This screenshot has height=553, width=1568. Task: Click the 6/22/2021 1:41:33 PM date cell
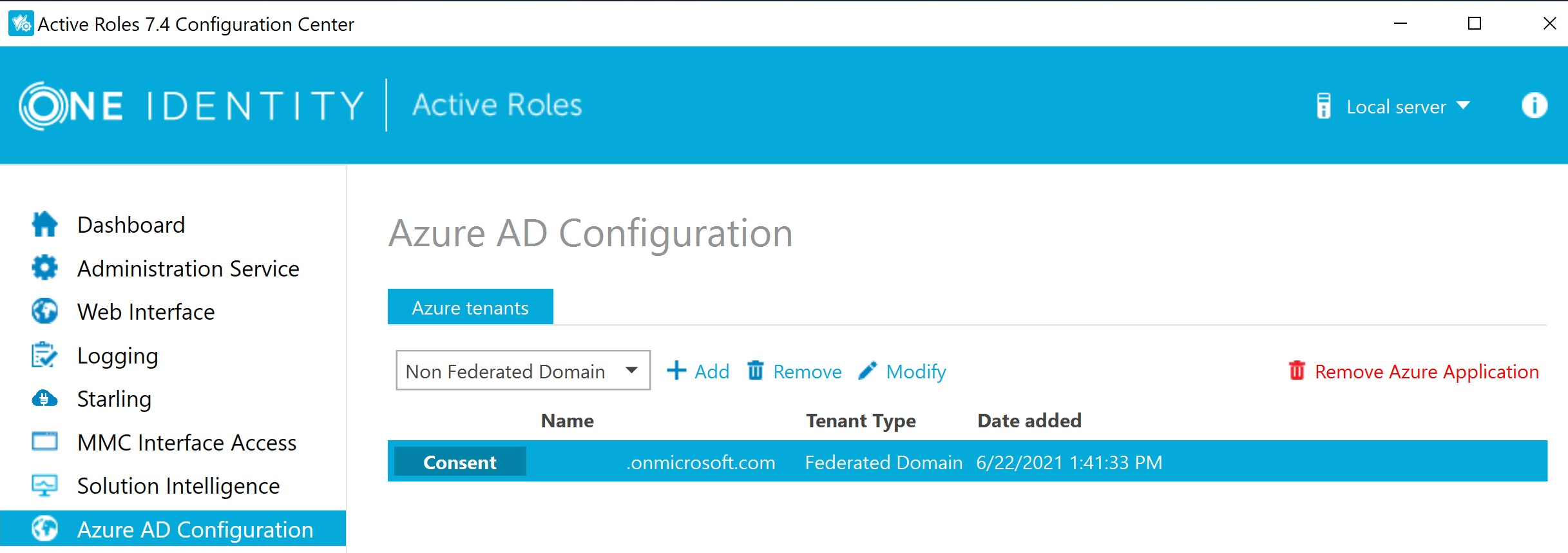(x=1069, y=462)
